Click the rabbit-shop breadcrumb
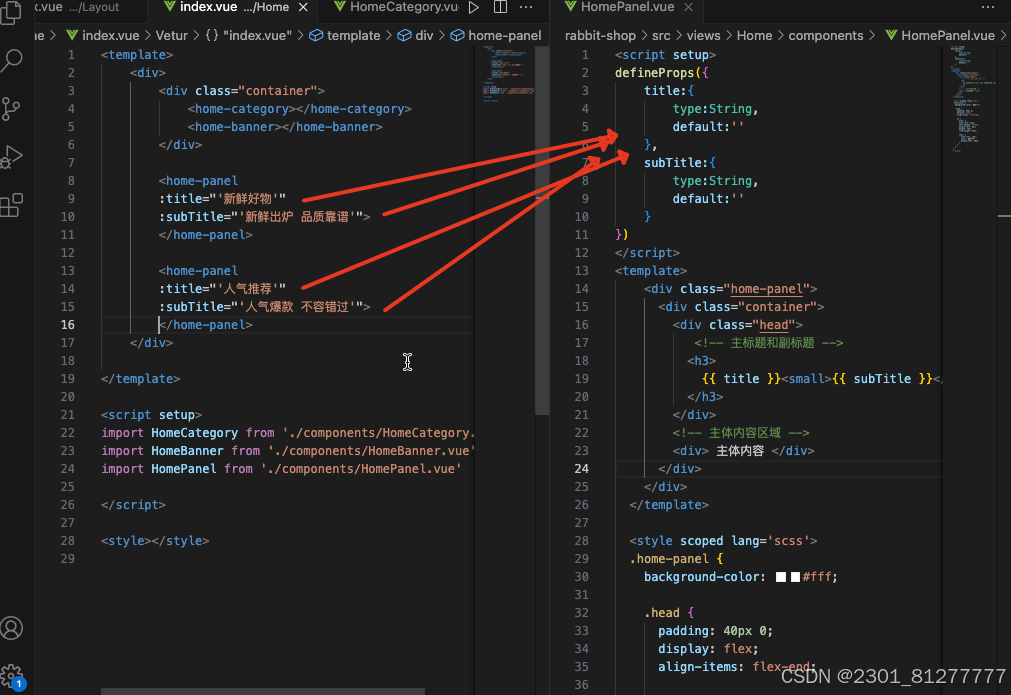This screenshot has width=1011, height=695. tap(600, 35)
